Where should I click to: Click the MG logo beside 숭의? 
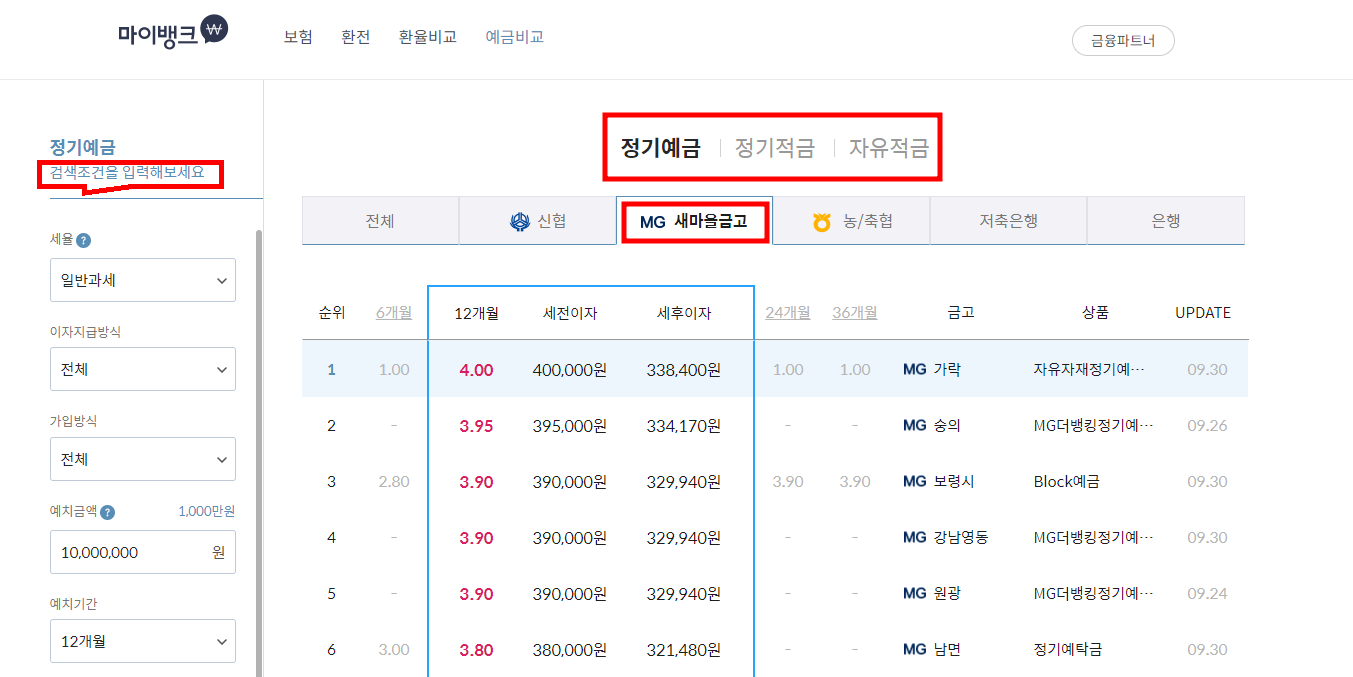[914, 425]
